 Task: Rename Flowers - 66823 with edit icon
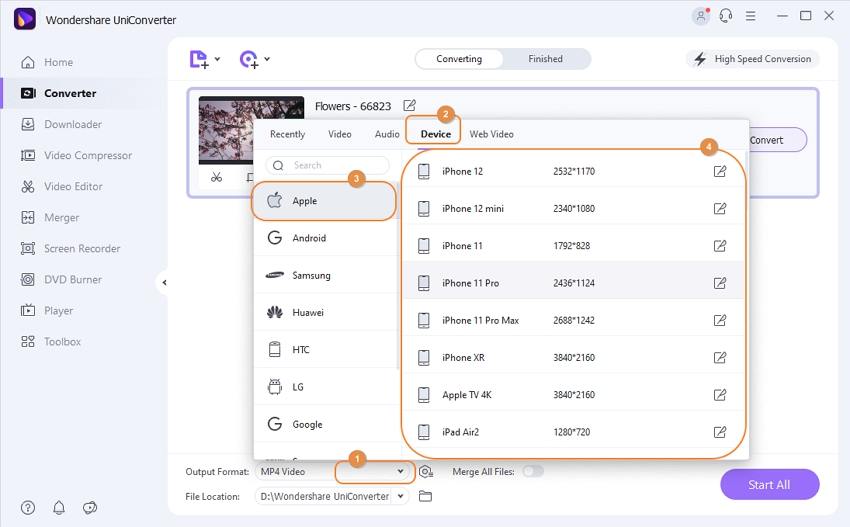409,105
